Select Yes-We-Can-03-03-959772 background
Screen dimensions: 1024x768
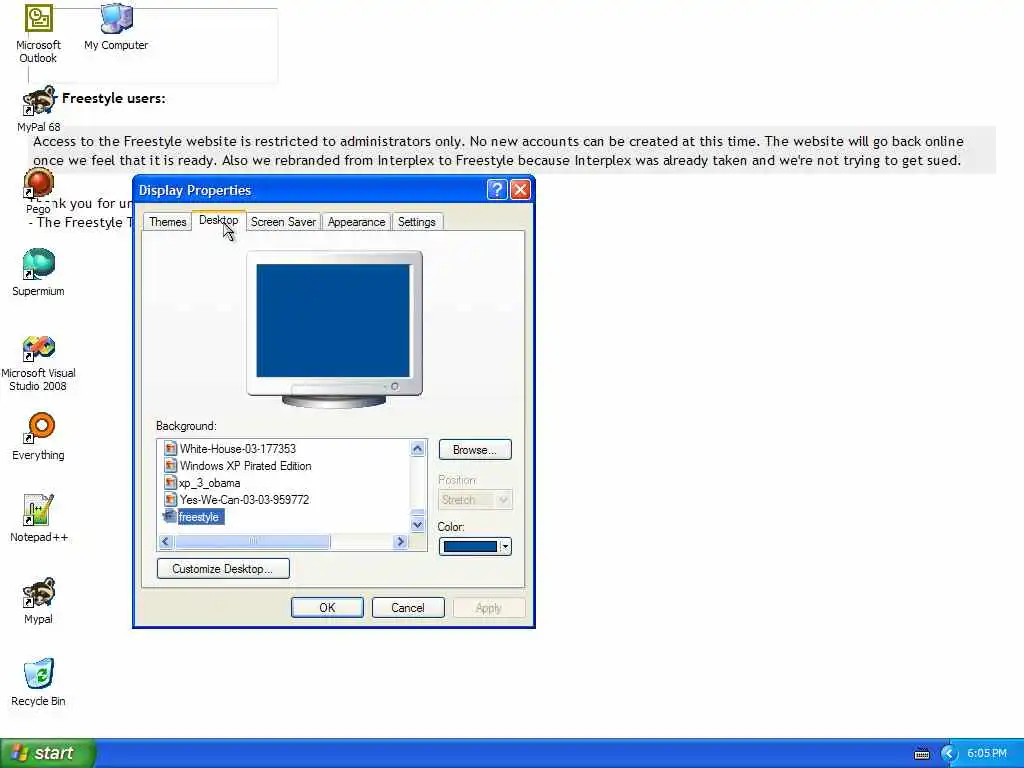point(244,500)
